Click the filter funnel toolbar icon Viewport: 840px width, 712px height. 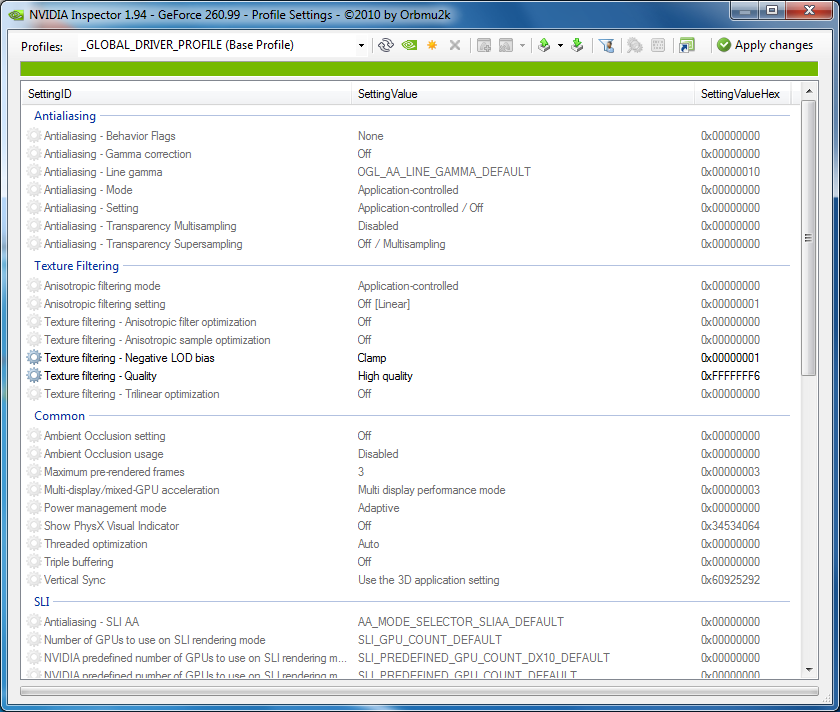click(605, 45)
